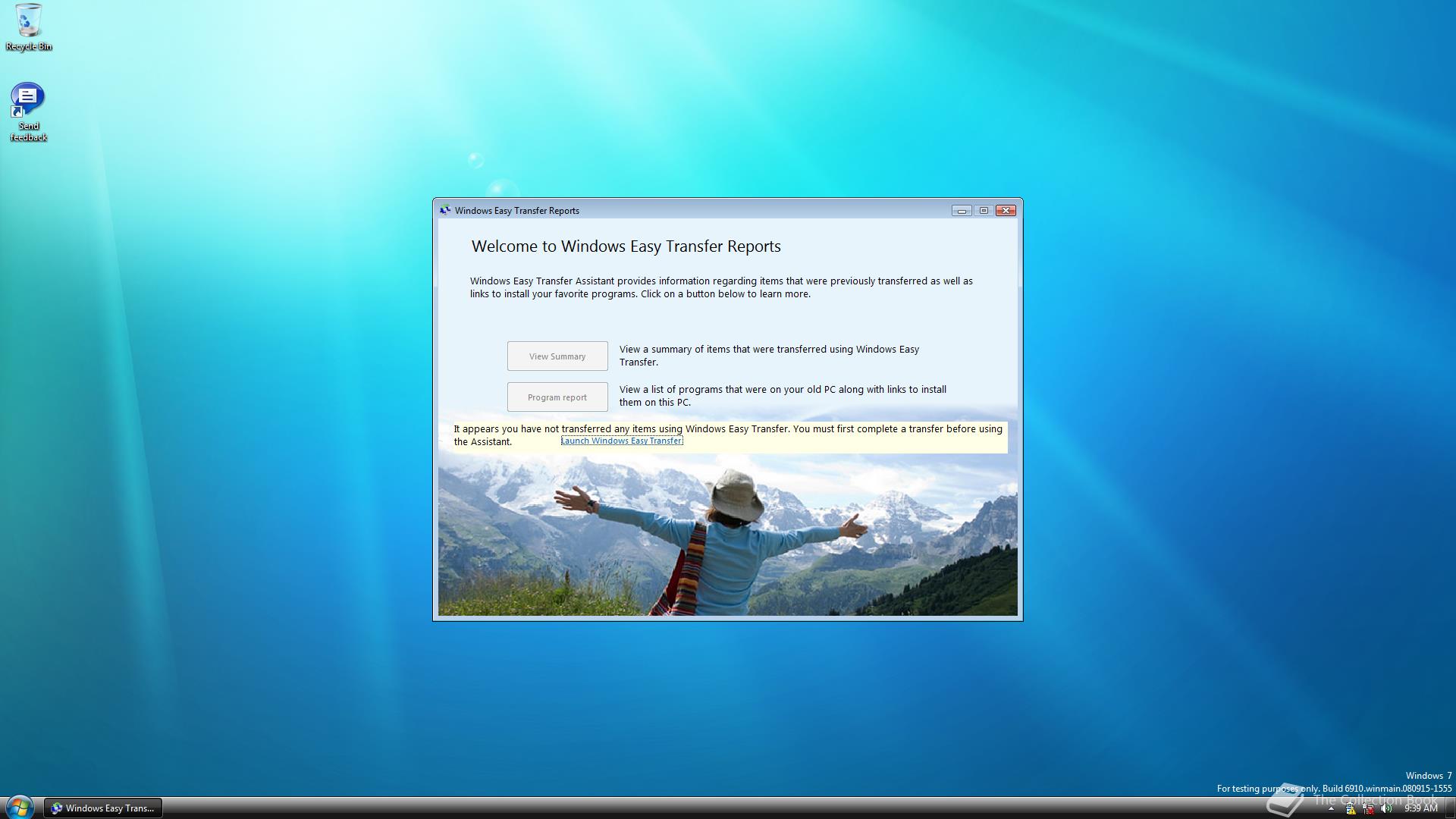
Task: Click the mountain hiker photo in the window
Action: click(728, 535)
